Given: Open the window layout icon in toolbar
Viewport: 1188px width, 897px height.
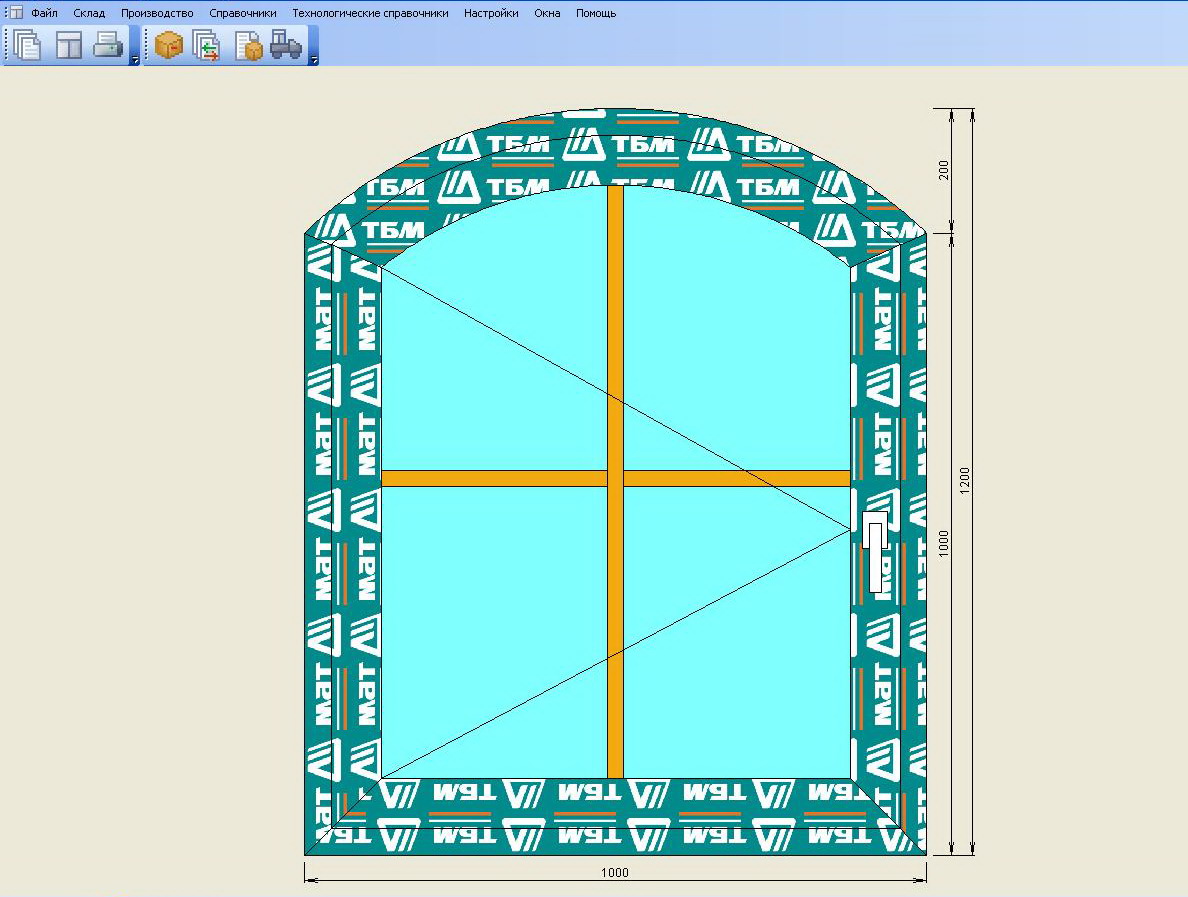Looking at the screenshot, I should pos(69,45).
